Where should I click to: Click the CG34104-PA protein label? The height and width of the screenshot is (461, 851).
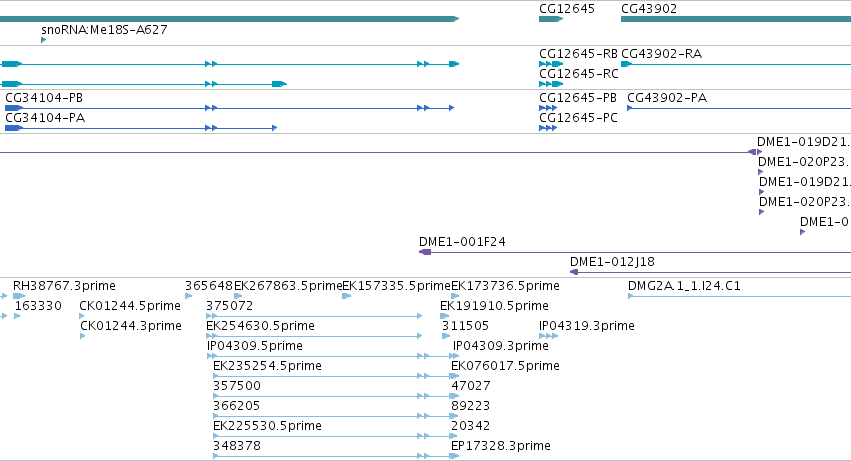point(45,118)
